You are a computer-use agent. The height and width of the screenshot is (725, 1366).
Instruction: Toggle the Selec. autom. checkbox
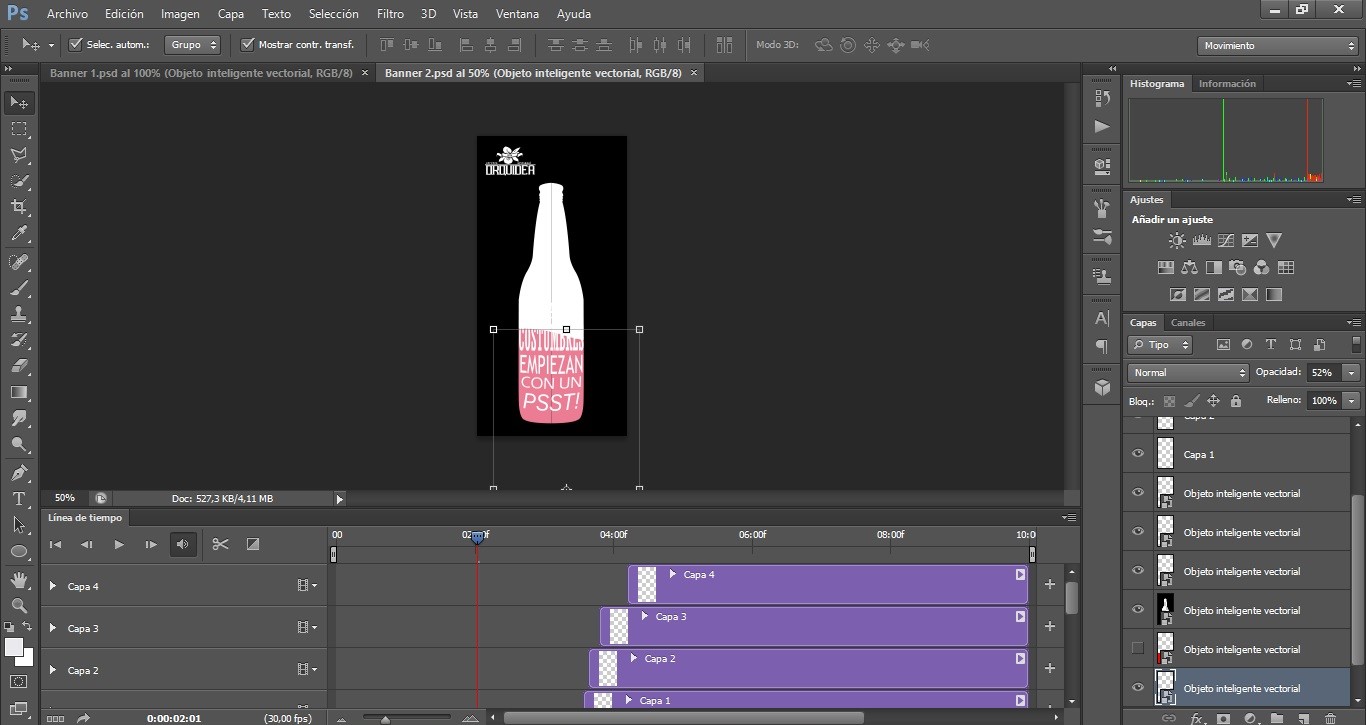point(75,45)
